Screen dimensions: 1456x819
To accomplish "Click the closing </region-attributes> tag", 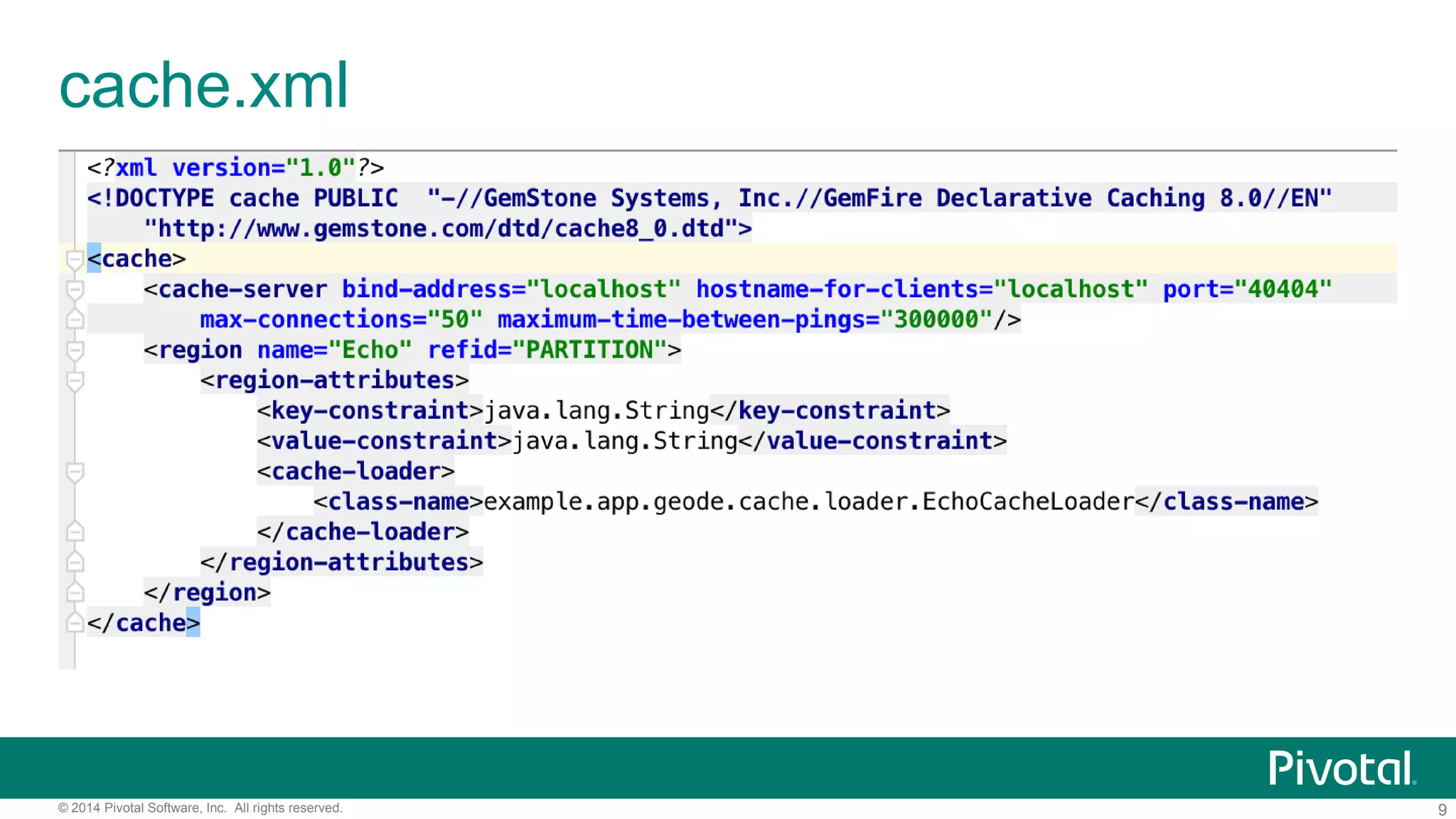I will coord(341,562).
